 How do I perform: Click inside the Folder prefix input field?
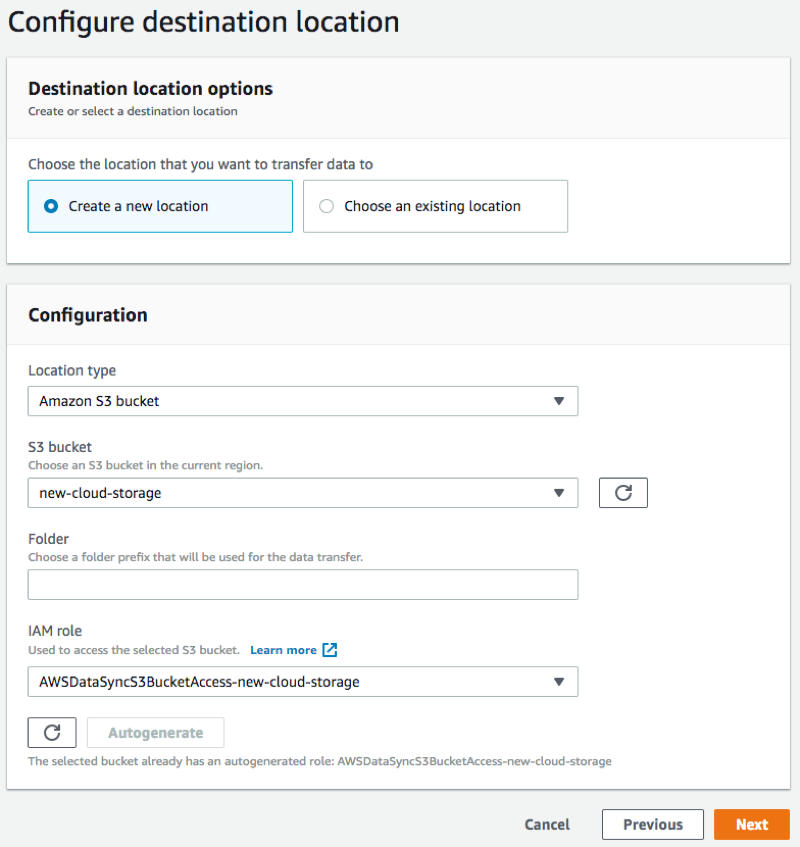click(302, 584)
